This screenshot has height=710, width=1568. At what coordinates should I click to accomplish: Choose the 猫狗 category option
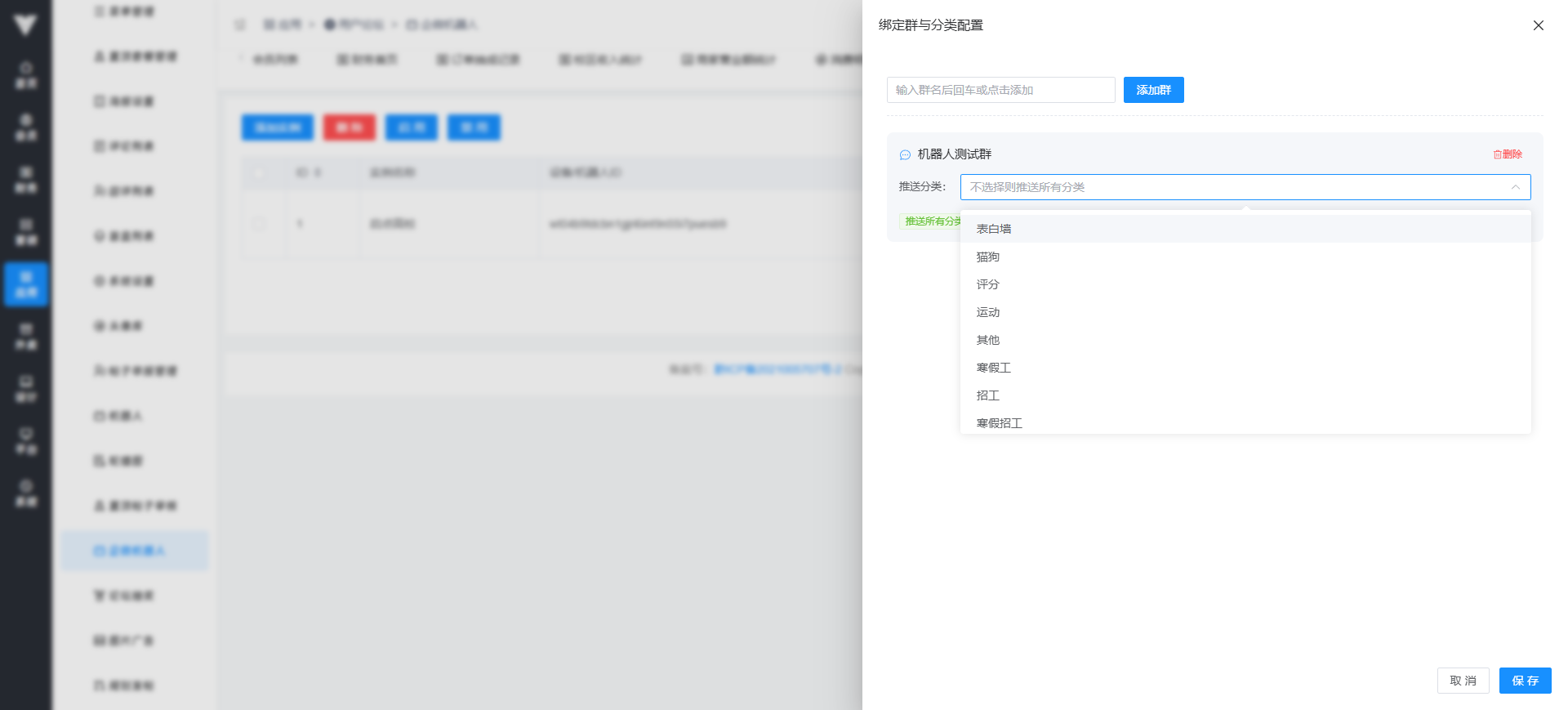988,257
